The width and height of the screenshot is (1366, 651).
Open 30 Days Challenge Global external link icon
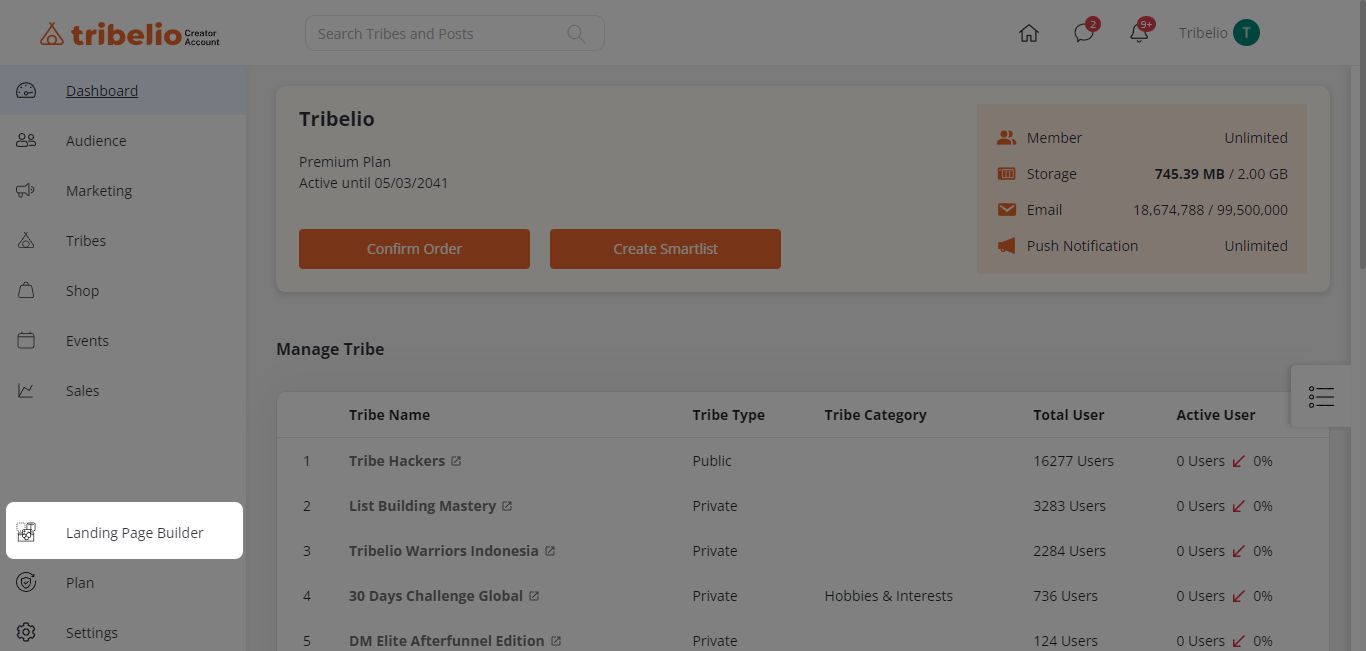tap(534, 596)
